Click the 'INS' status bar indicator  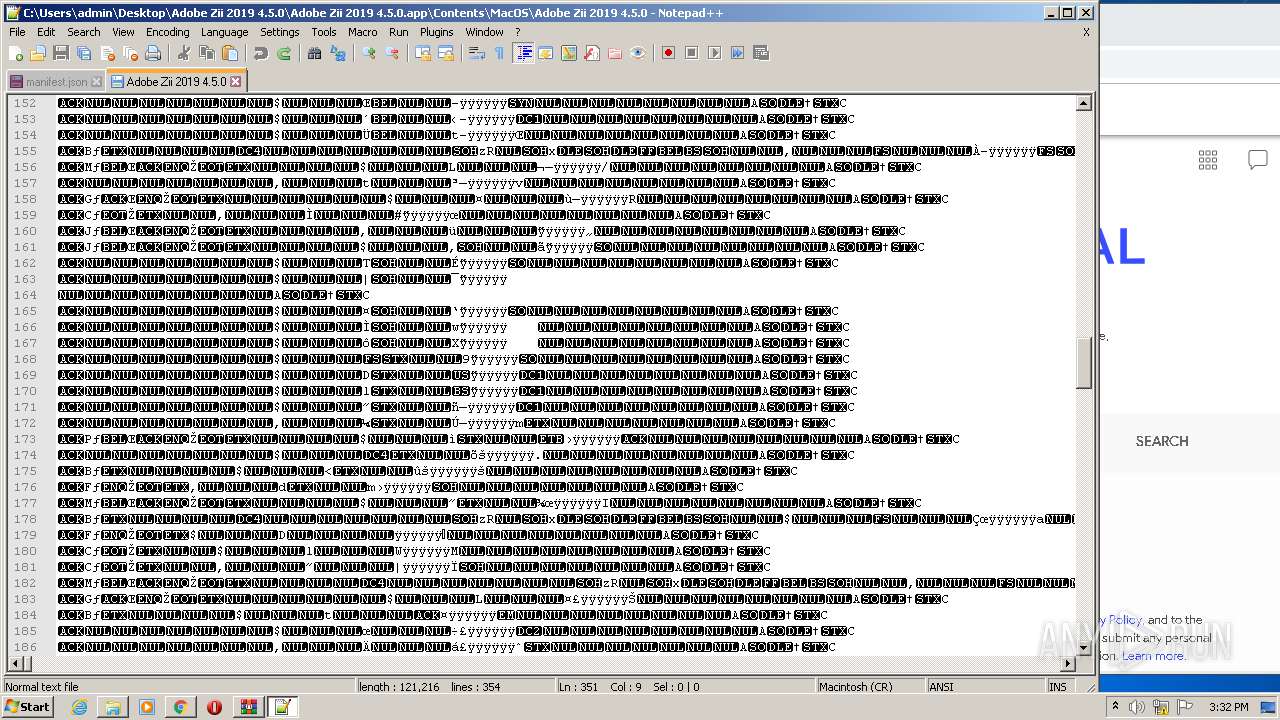(x=1057, y=687)
